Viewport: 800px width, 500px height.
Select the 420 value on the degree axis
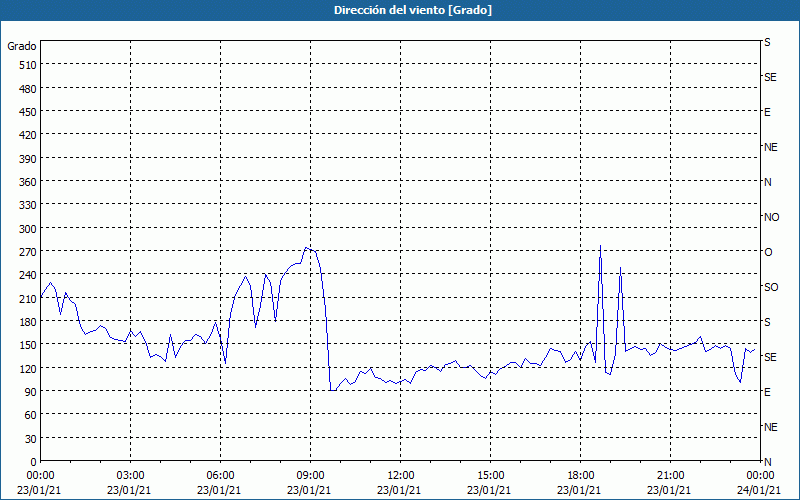(x=28, y=135)
